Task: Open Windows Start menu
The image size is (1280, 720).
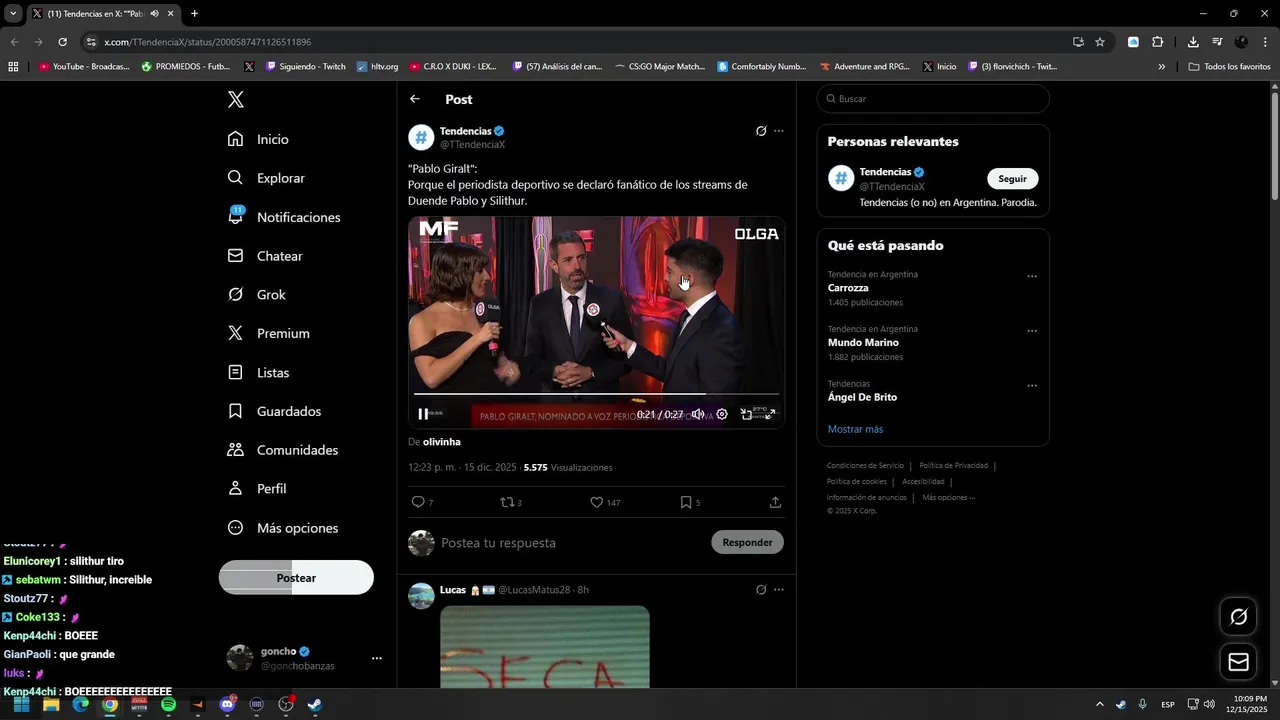Action: pos(21,704)
